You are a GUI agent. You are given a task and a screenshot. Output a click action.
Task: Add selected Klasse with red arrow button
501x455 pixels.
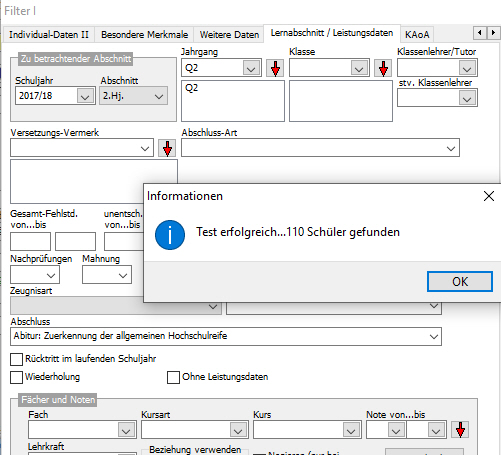(383, 68)
